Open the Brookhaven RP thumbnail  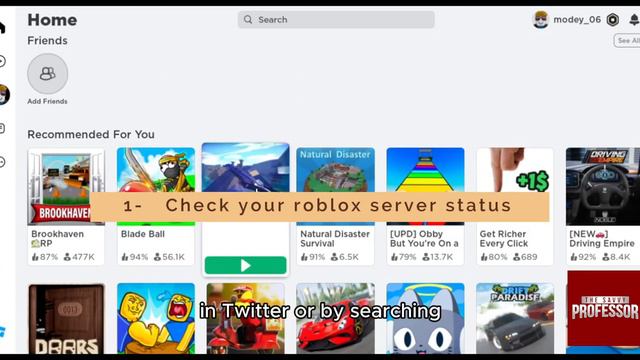click(x=66, y=187)
